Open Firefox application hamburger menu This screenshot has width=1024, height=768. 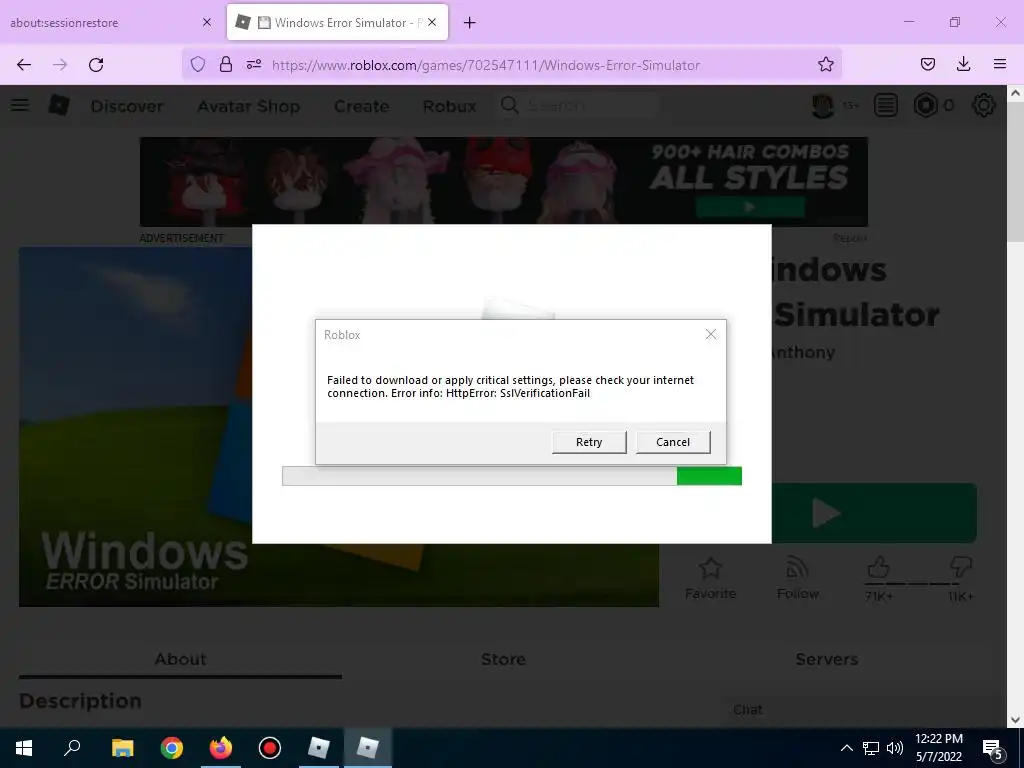1000,64
